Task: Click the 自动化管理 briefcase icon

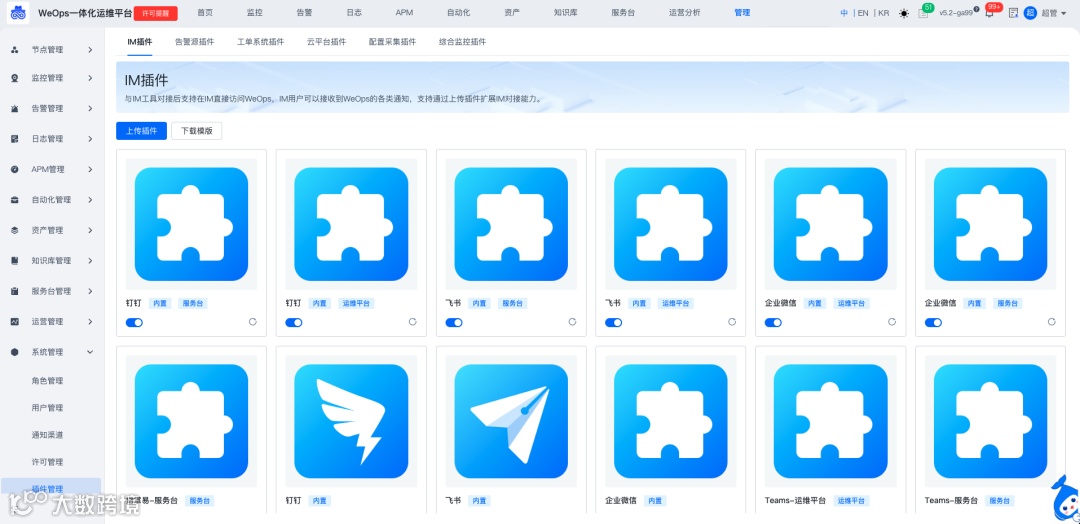Action: coord(14,200)
